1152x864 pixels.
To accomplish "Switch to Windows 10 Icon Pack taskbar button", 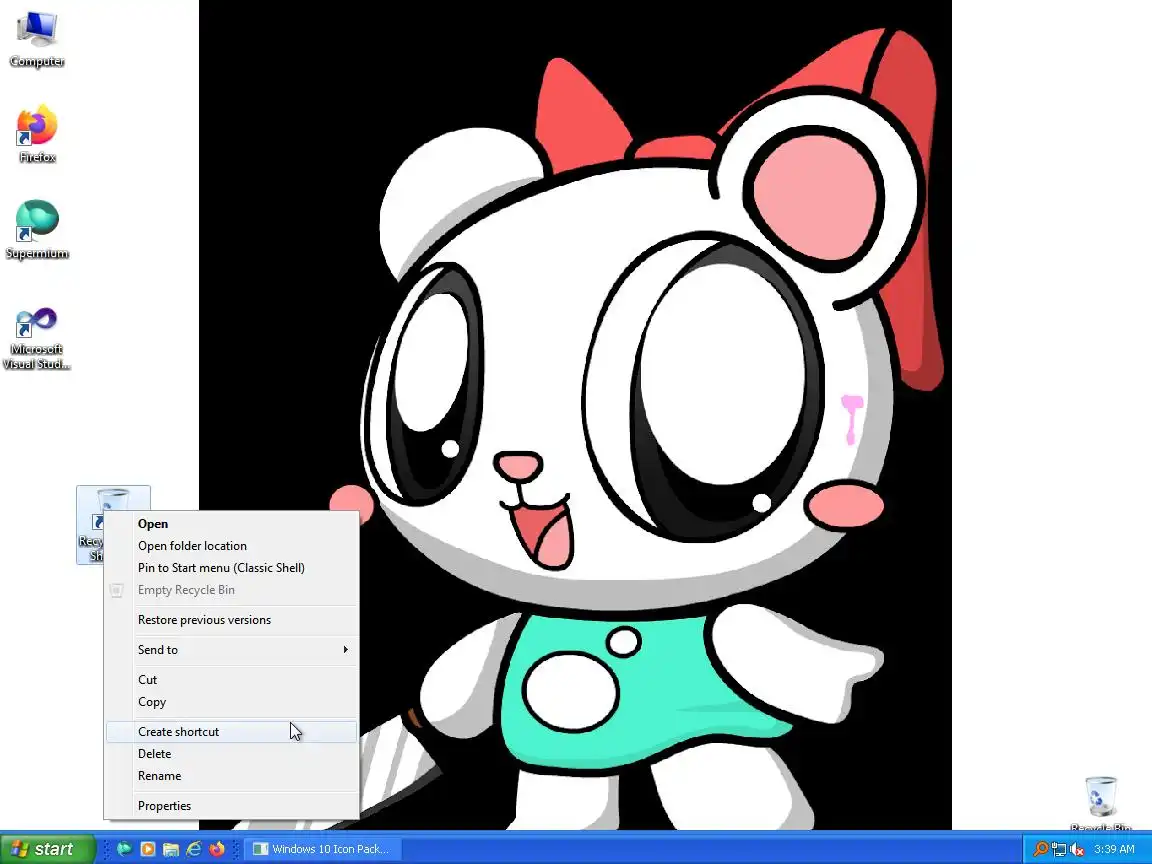I will click(321, 849).
